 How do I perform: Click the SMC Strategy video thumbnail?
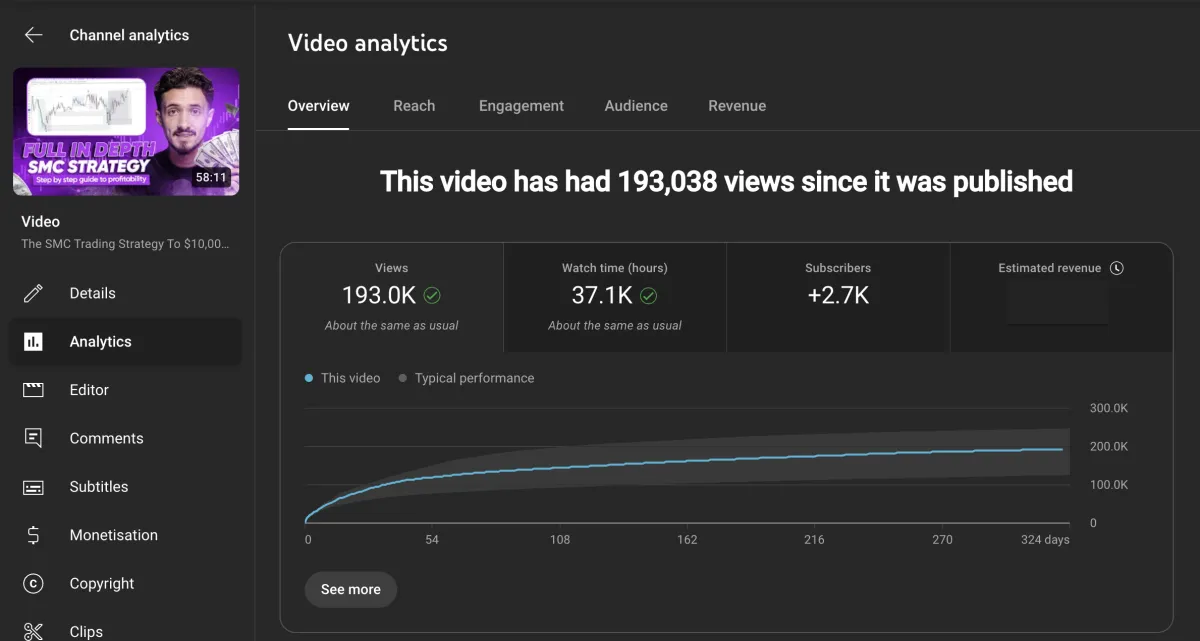pos(126,131)
